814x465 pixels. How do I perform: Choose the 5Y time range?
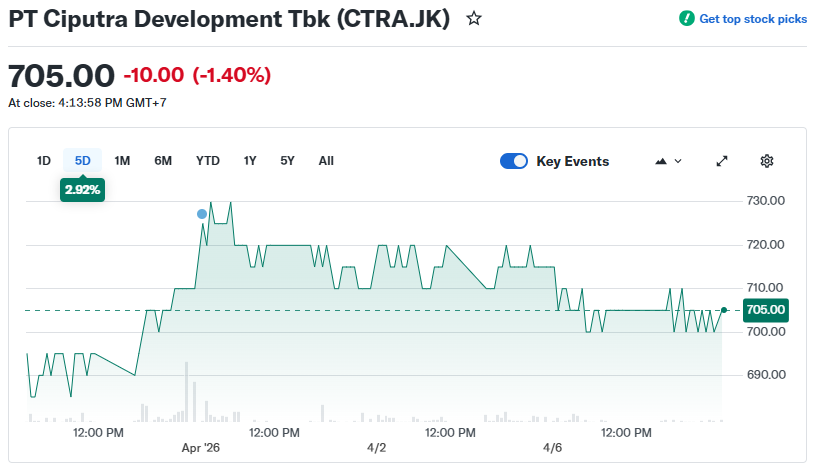click(287, 161)
